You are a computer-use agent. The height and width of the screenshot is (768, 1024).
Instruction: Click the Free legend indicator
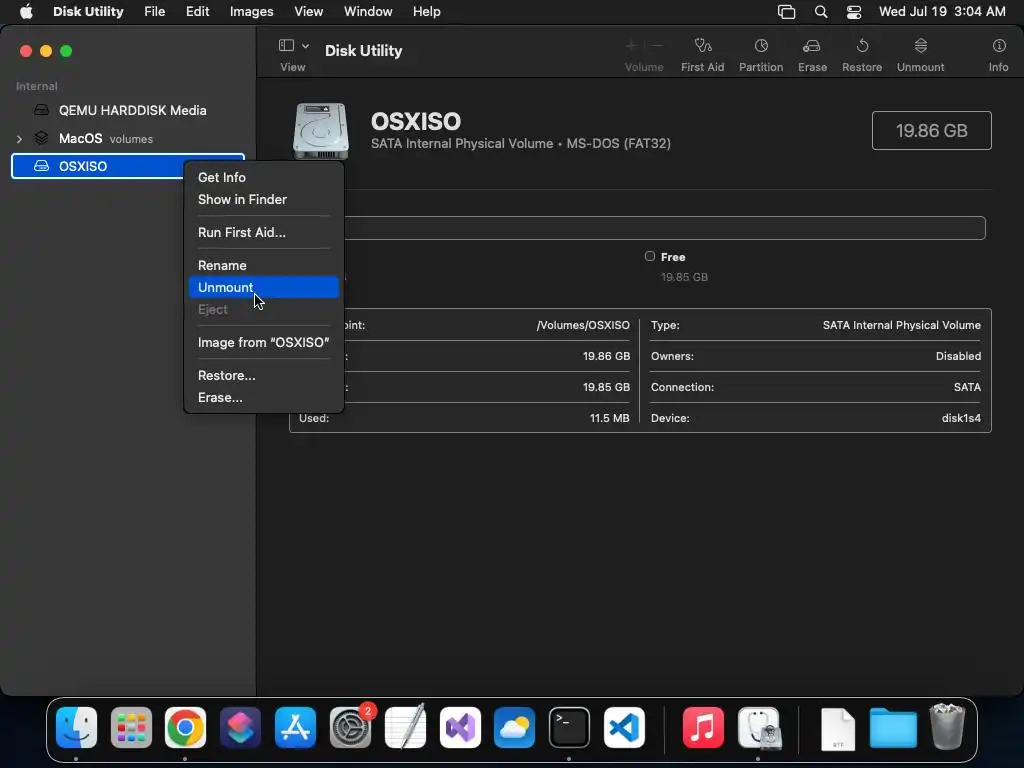(x=650, y=257)
